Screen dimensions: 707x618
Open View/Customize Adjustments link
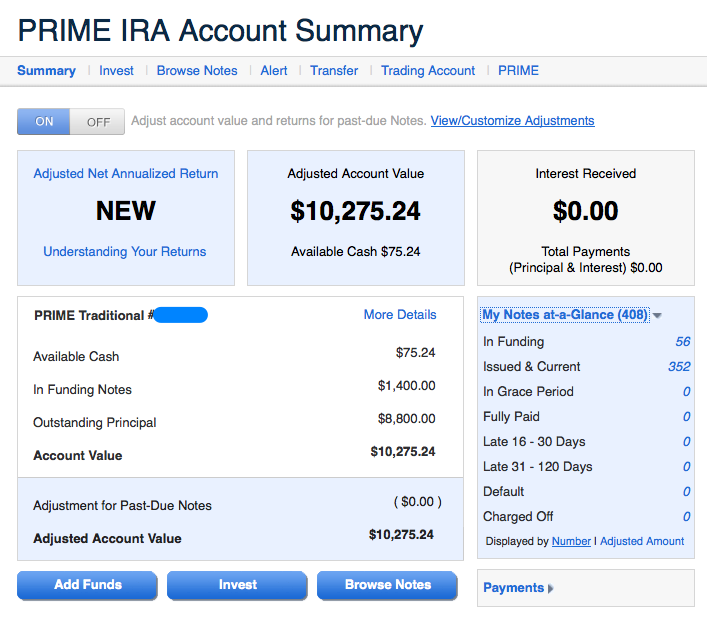point(512,121)
